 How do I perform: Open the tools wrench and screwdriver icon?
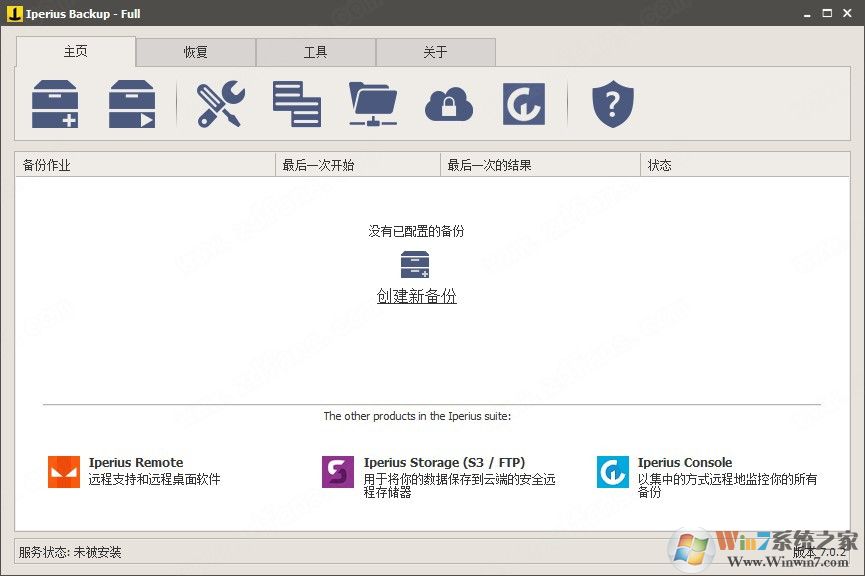(220, 103)
